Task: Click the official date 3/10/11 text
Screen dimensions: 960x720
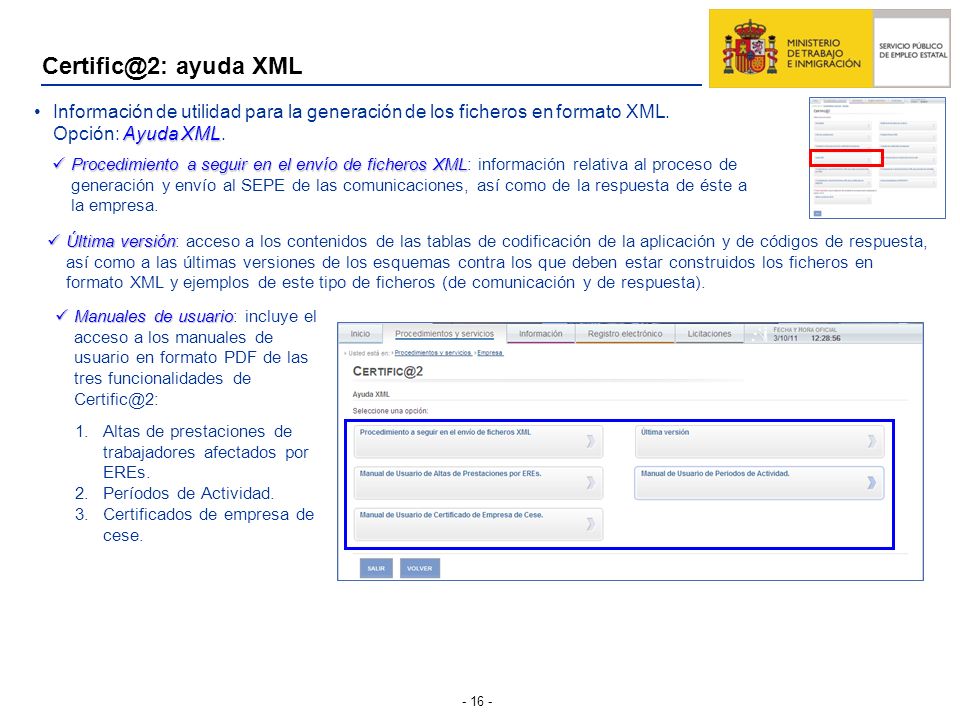Action: point(785,338)
